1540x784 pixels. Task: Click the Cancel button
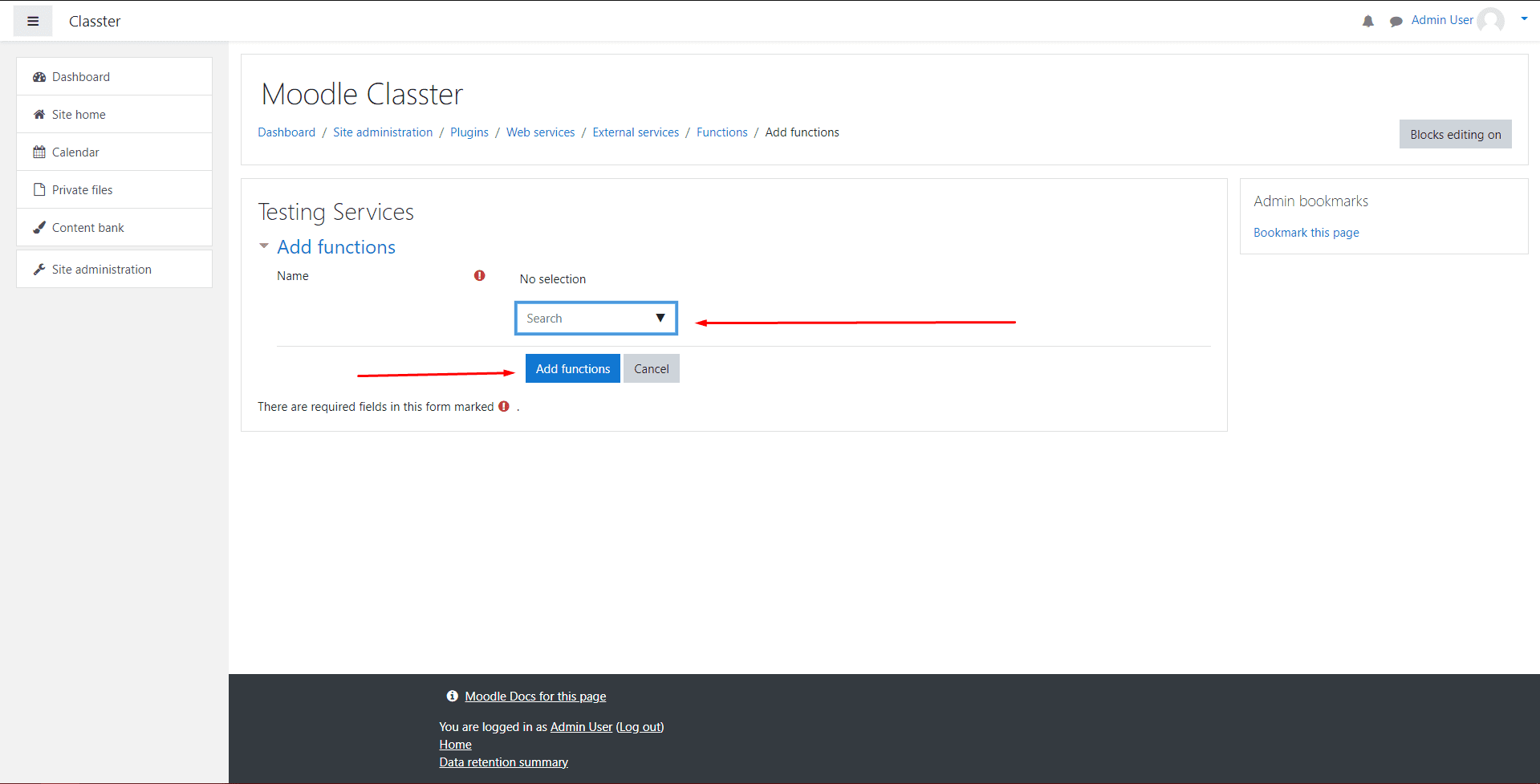point(652,369)
